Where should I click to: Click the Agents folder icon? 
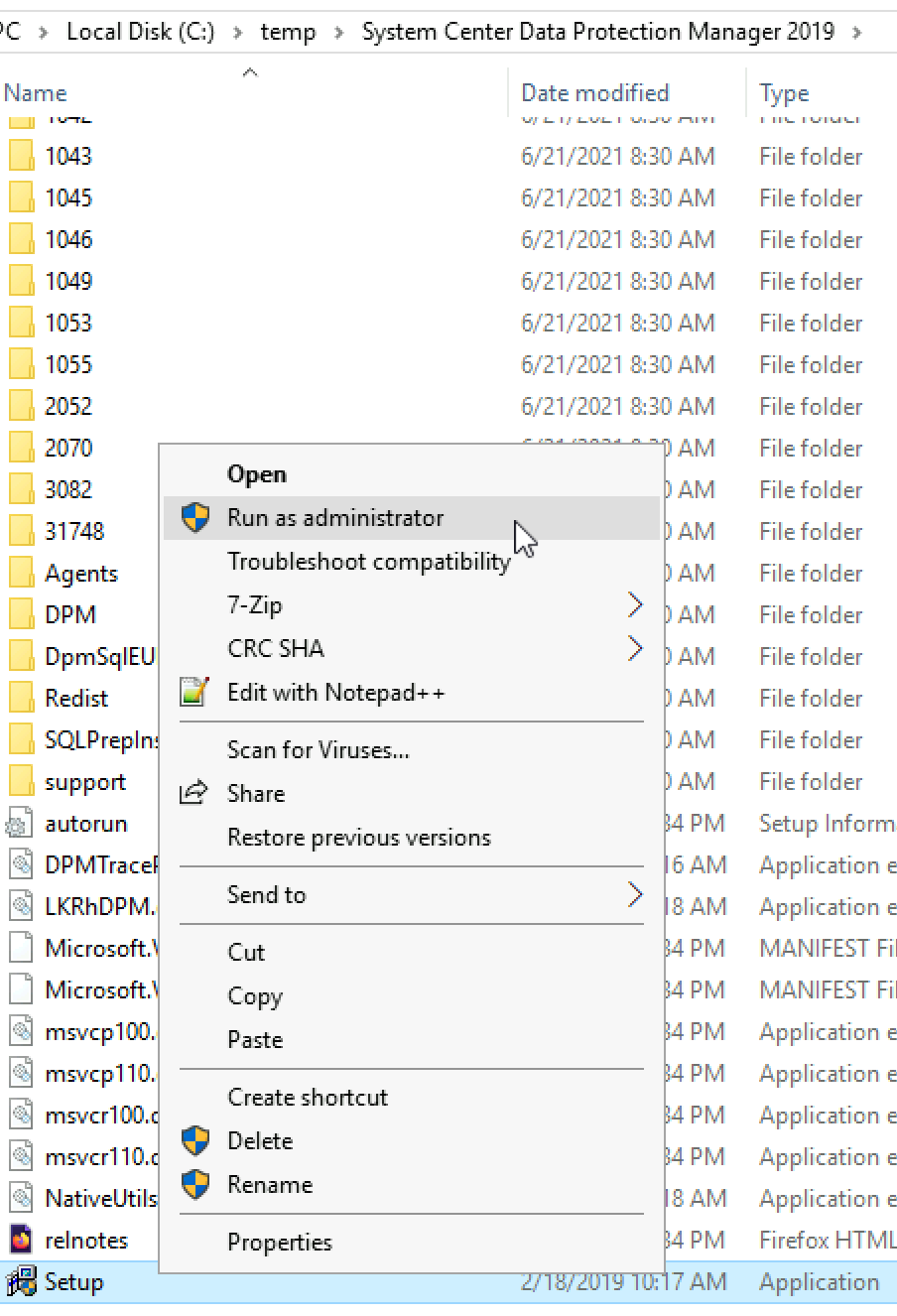21,574
